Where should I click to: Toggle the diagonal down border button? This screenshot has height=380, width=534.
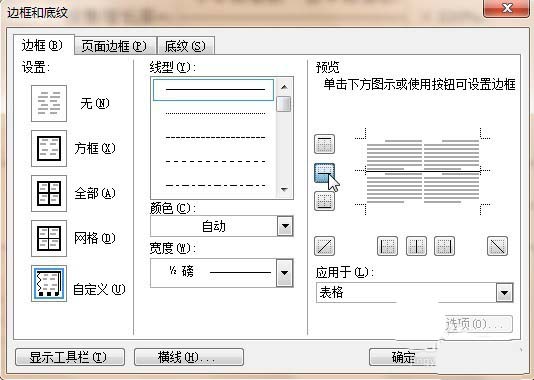(x=498, y=246)
